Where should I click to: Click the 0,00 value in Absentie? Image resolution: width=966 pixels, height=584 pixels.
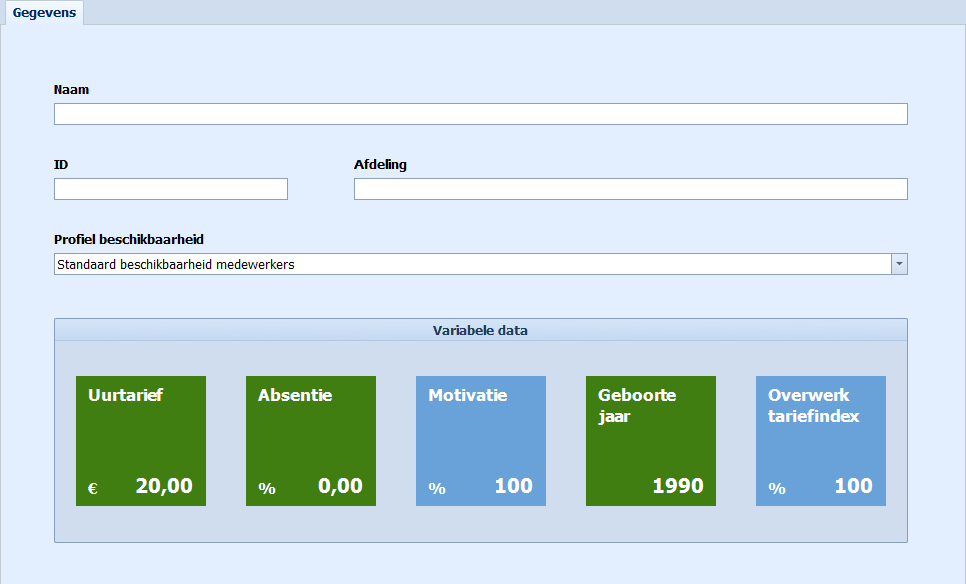pyautogui.click(x=340, y=486)
